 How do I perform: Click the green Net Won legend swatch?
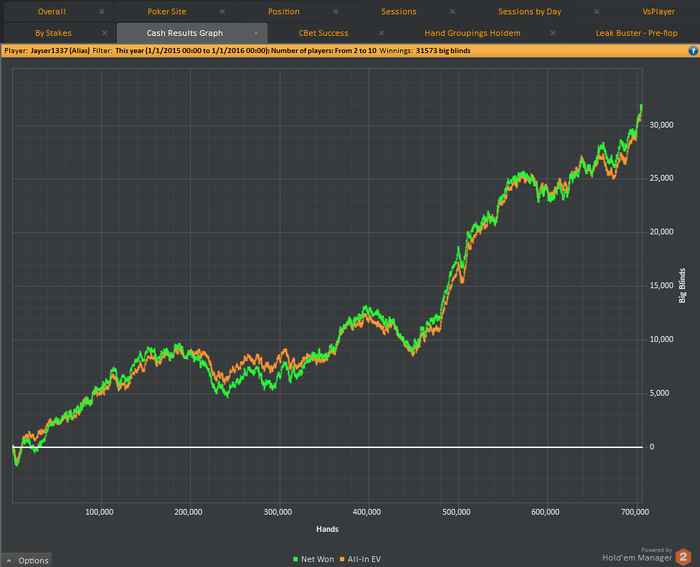295,559
